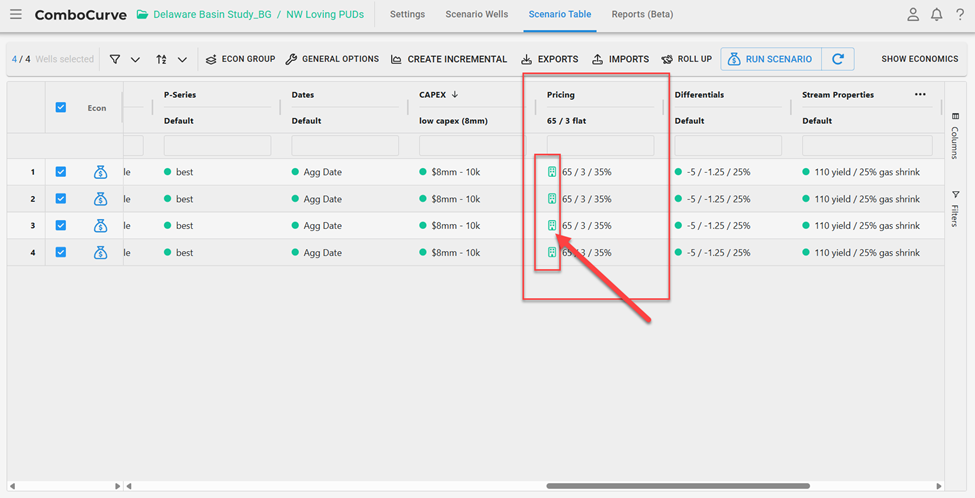Click the horizontal scrollbar thumb at bottom
This screenshot has height=498, width=975.
coord(677,487)
